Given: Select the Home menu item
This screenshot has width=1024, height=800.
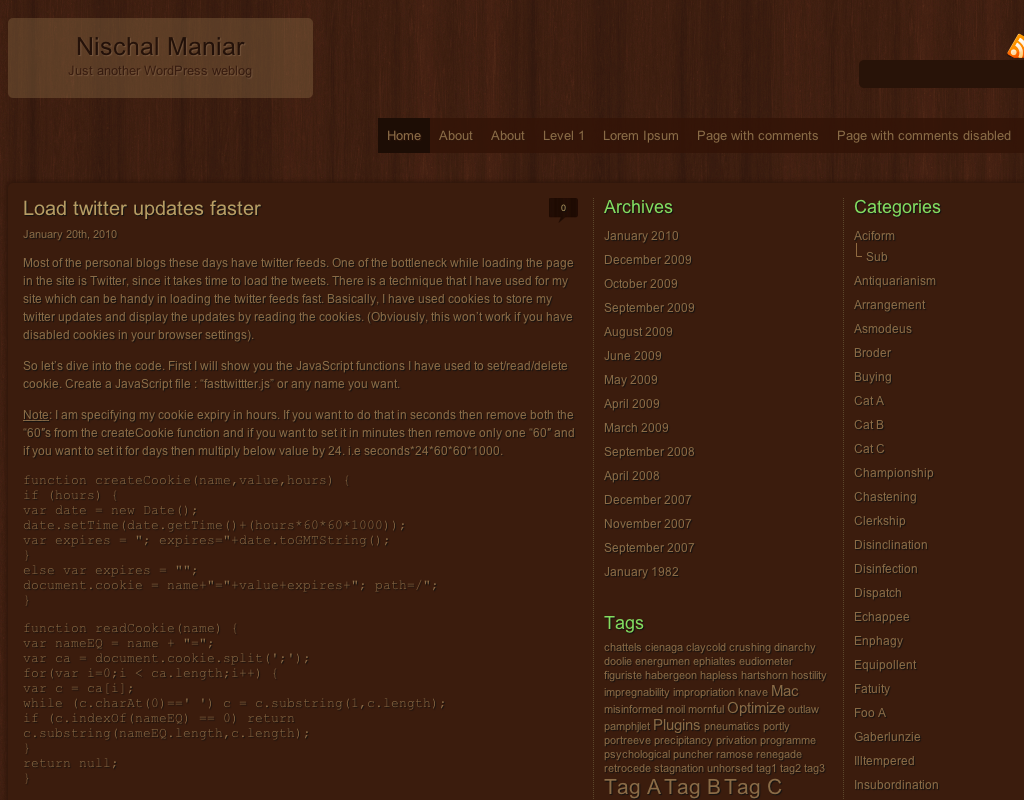Looking at the screenshot, I should point(404,136).
